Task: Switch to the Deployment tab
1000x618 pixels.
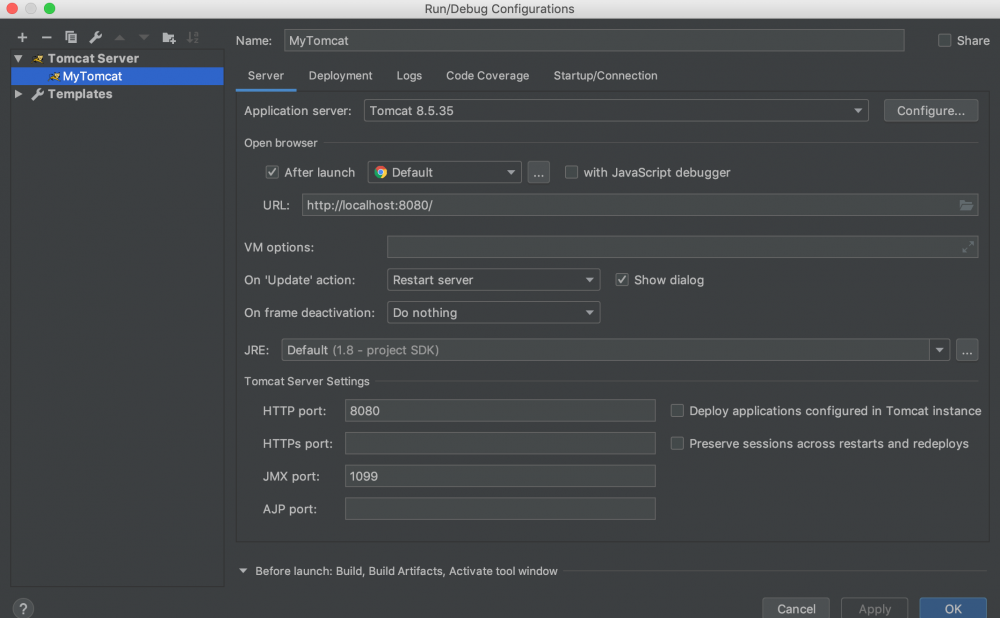Action: tap(340, 76)
